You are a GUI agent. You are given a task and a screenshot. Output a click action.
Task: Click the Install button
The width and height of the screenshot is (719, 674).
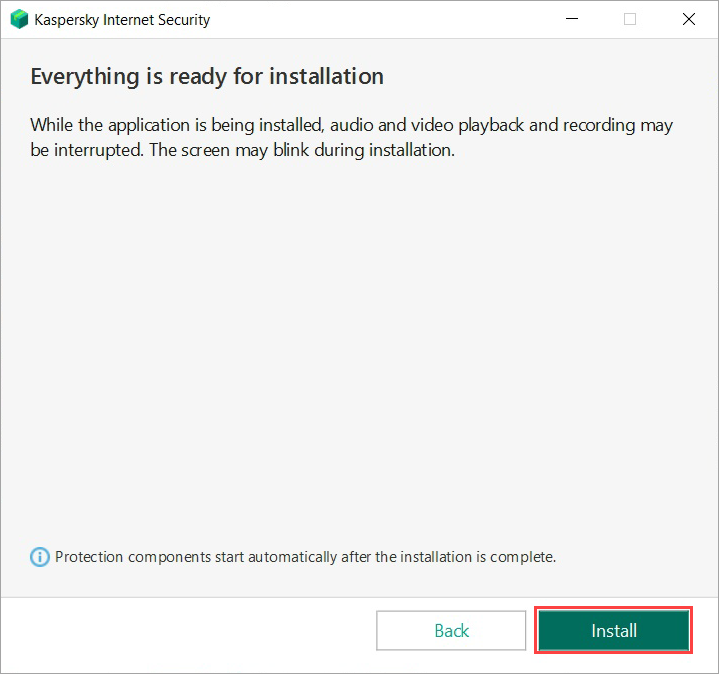click(x=613, y=631)
